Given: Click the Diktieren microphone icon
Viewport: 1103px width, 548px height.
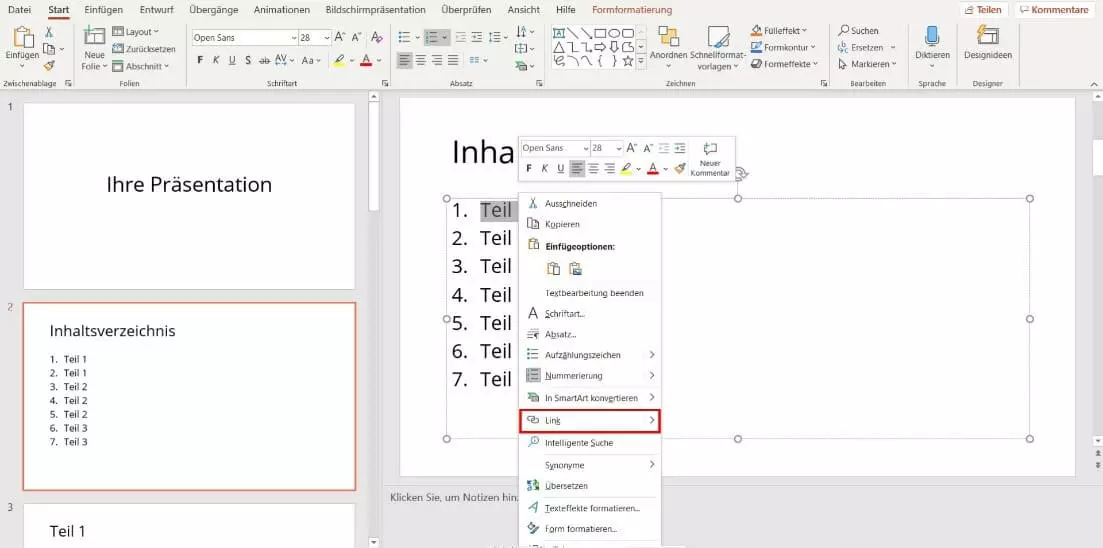Looking at the screenshot, I should pos(932,37).
